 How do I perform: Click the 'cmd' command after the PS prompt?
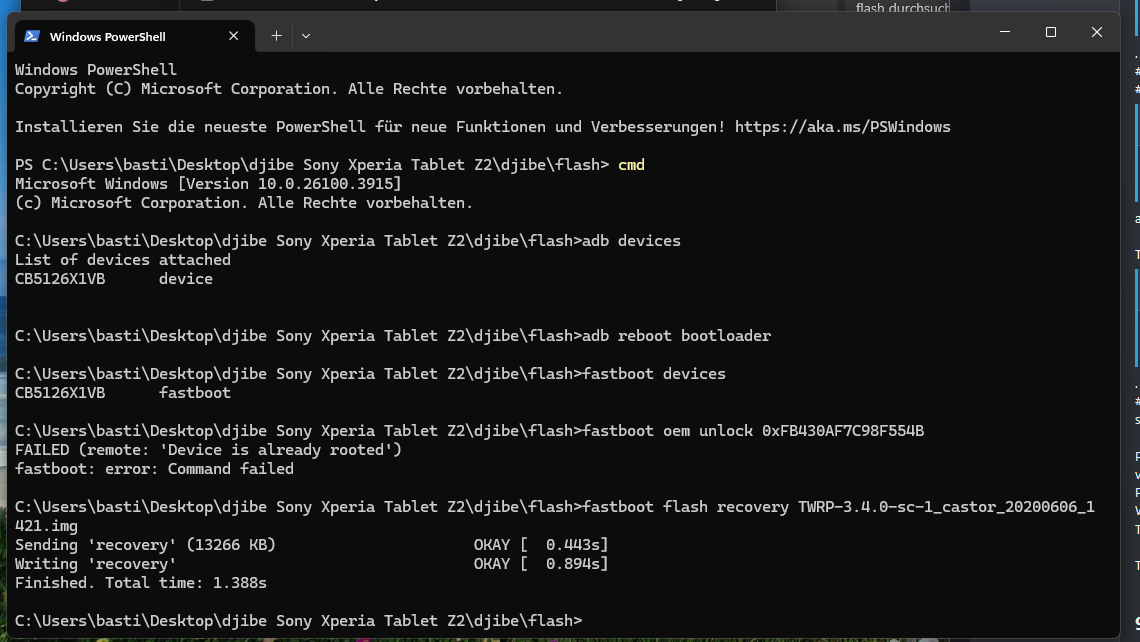tap(631, 165)
